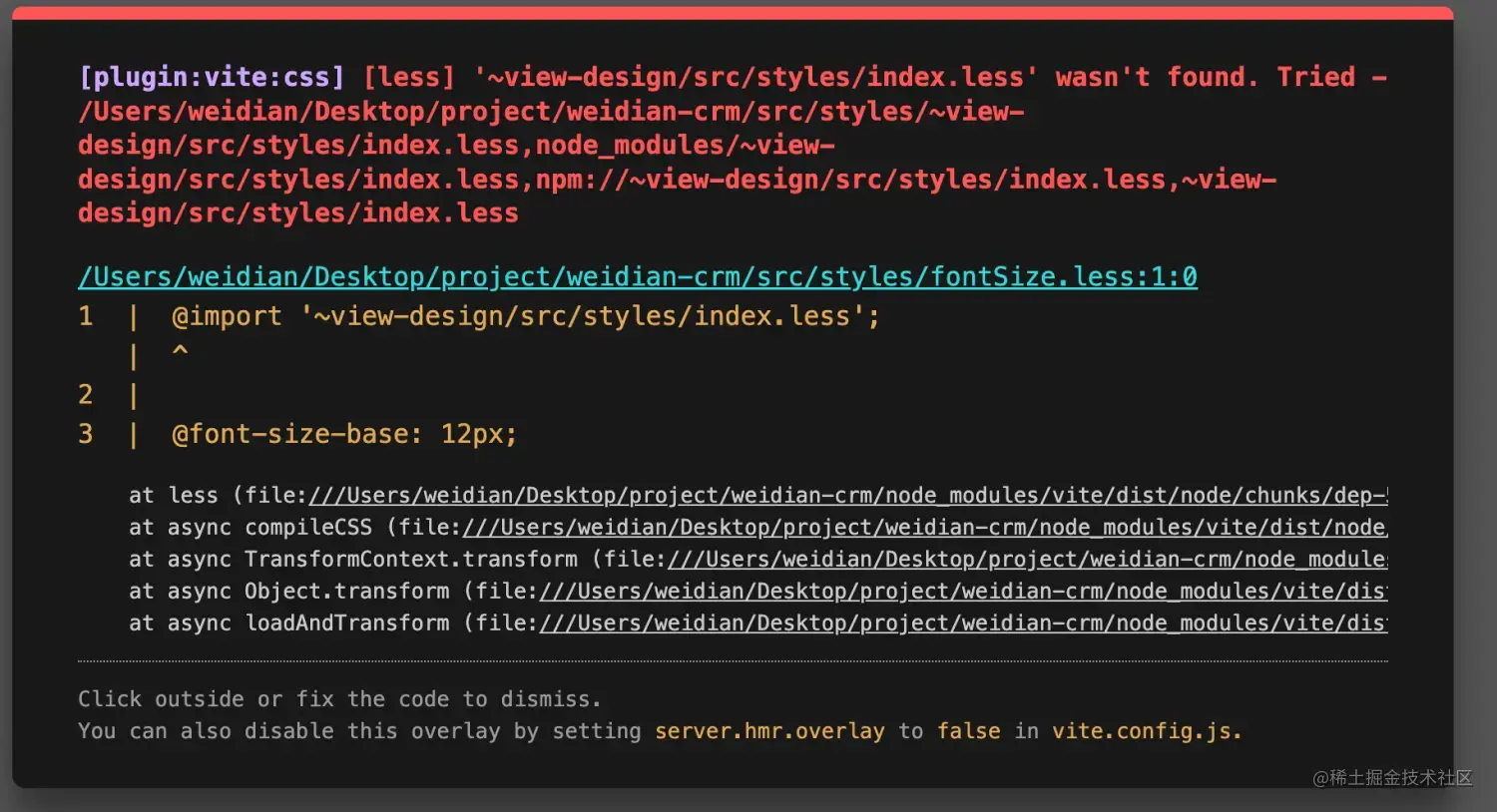This screenshot has width=1497, height=812.
Task: Click the 'false' value in the tip
Action: (968, 731)
